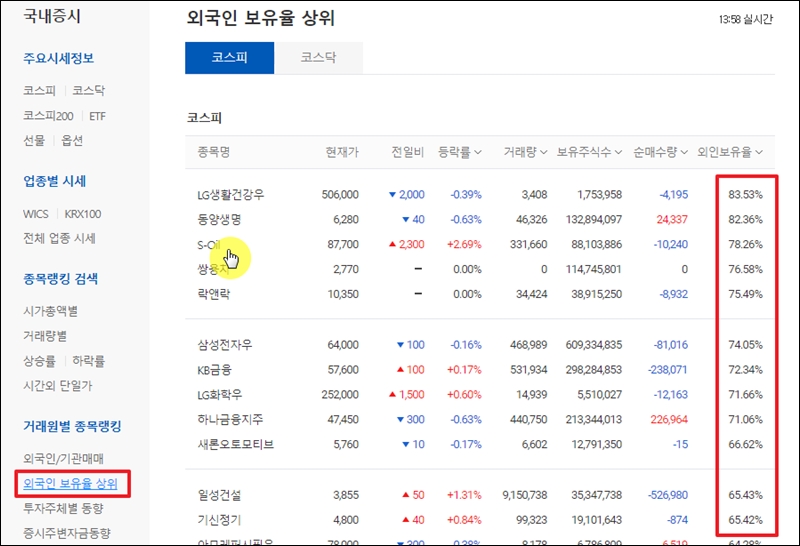This screenshot has width=800, height=546.
Task: Open stock 락앤락
Action: click(x=214, y=294)
